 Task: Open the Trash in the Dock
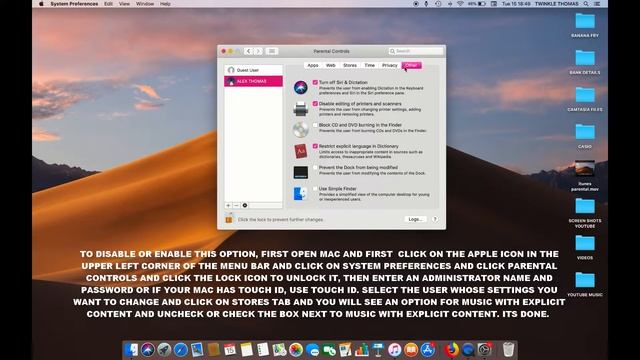[508, 350]
